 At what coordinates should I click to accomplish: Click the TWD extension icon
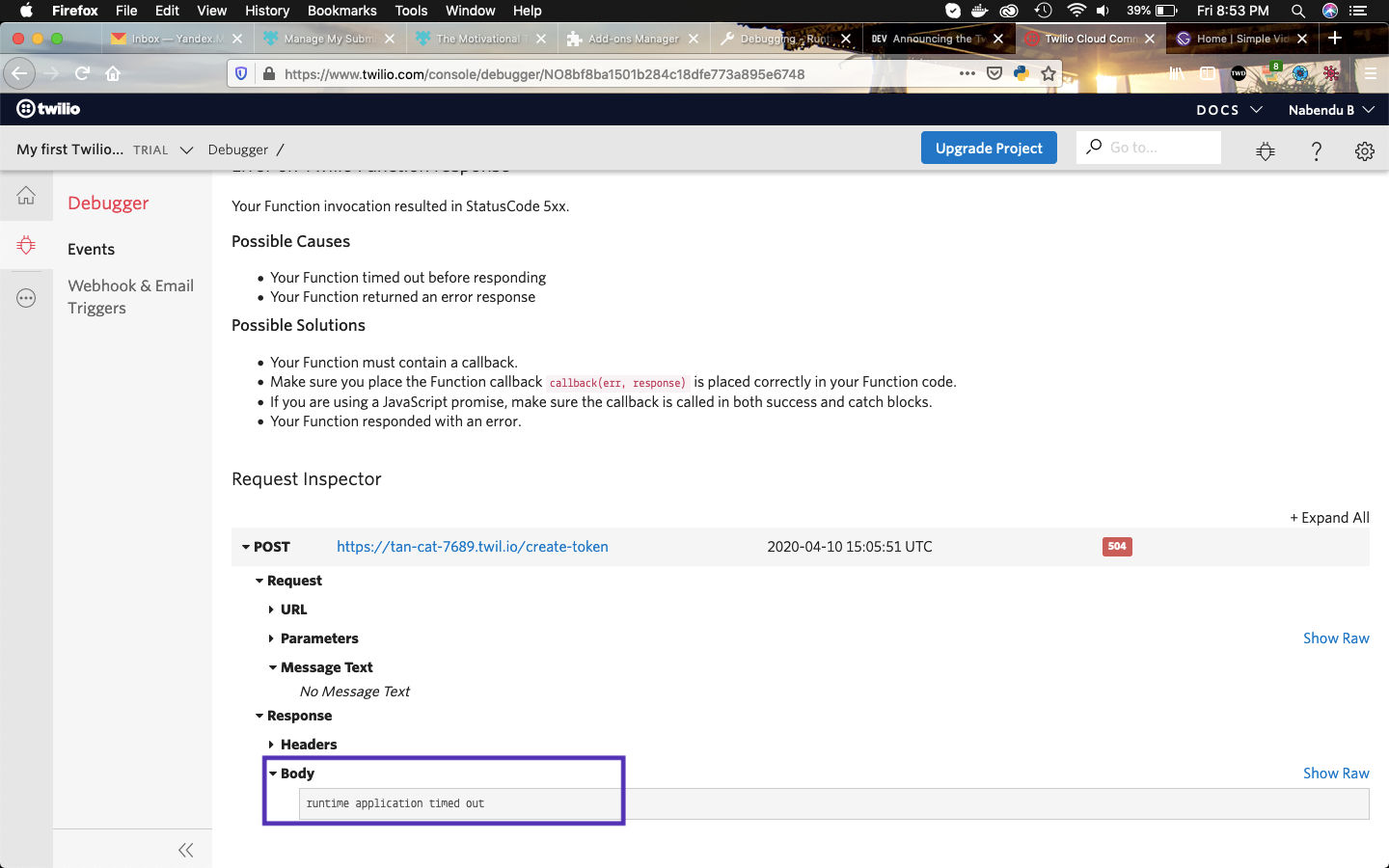1239,73
